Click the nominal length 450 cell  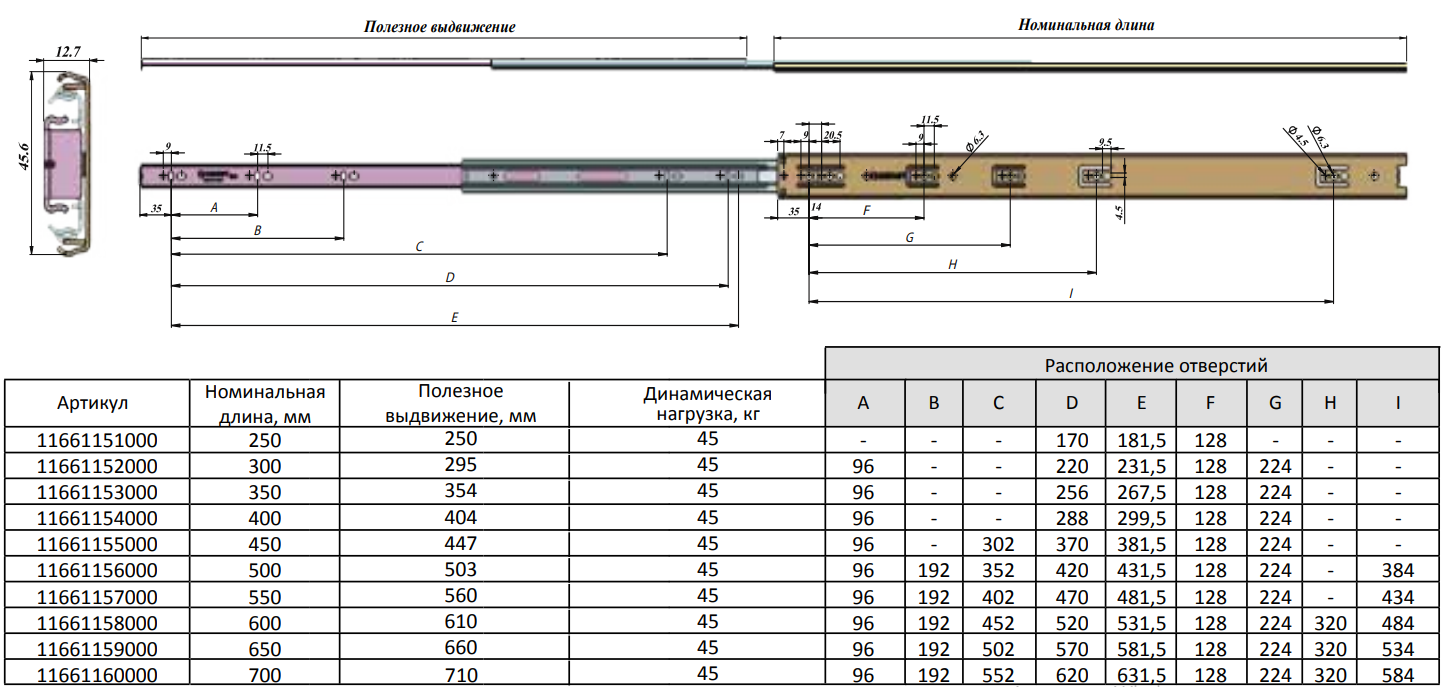point(266,545)
